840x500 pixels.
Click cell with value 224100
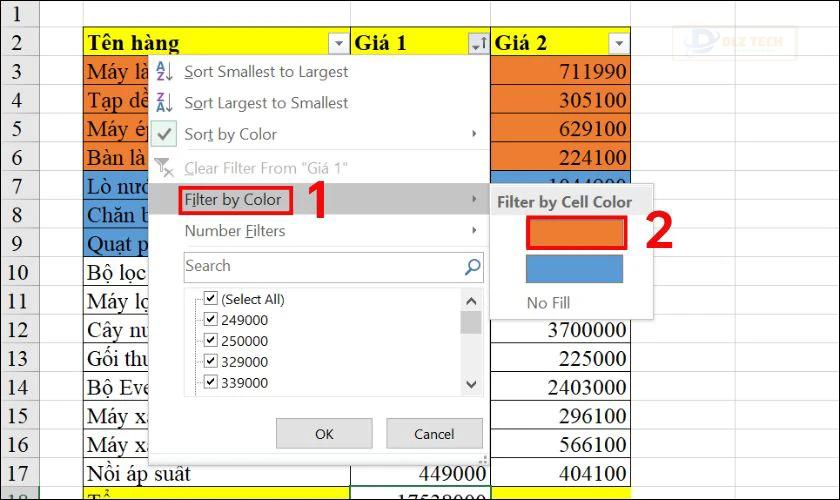coord(560,158)
